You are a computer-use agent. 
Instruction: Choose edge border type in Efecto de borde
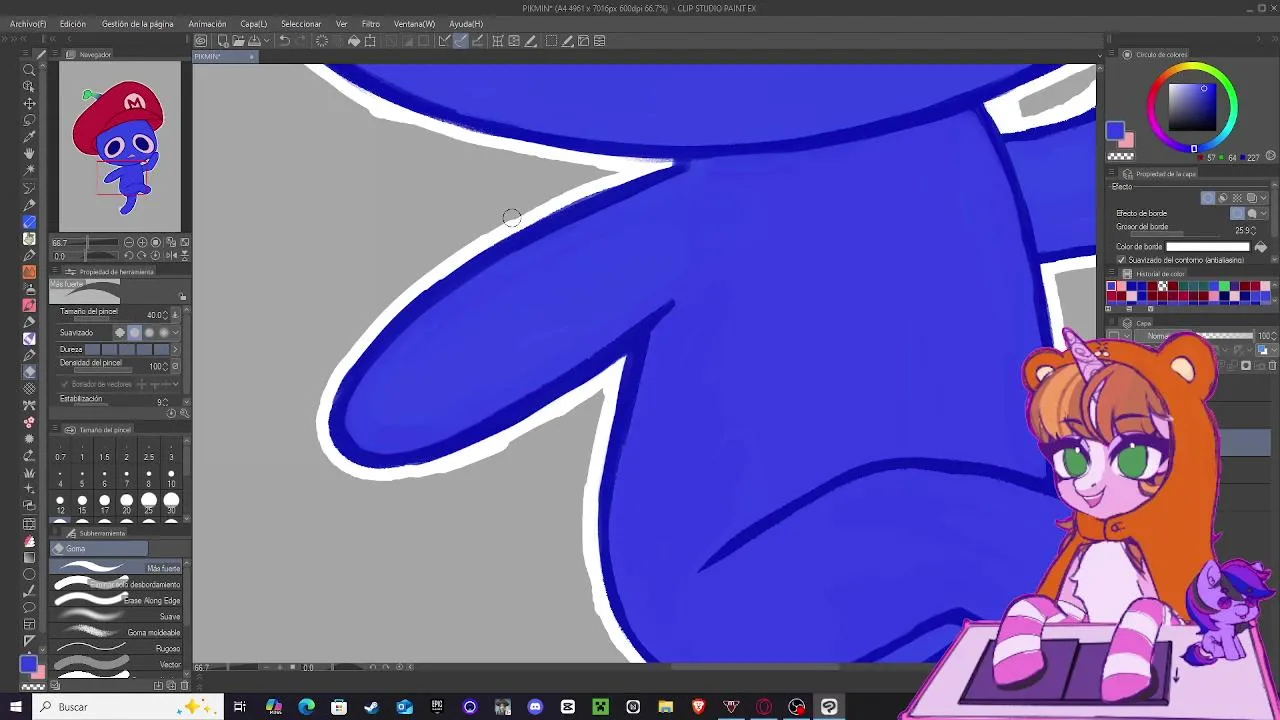1238,213
